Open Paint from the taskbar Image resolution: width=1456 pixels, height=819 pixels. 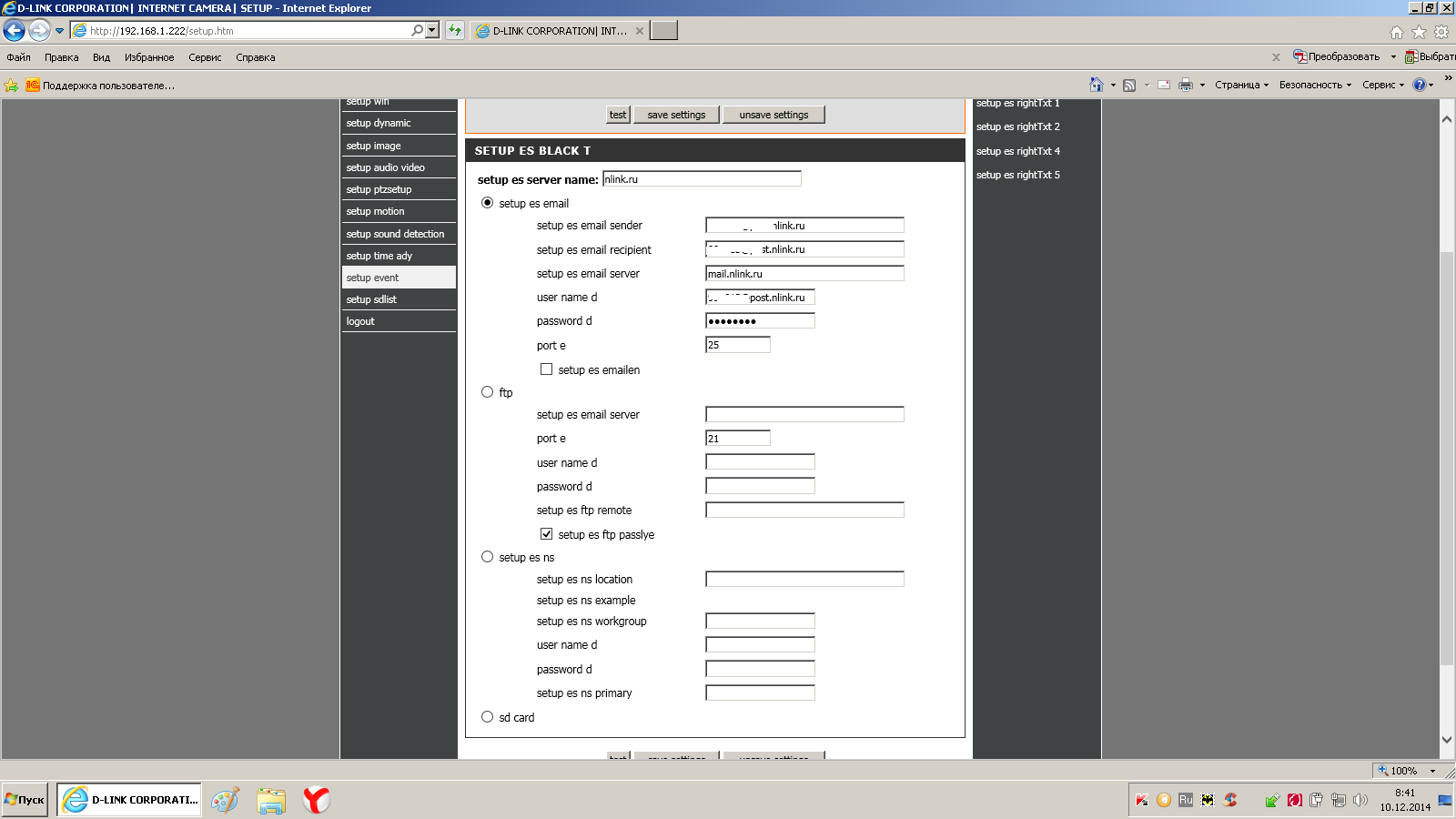click(225, 800)
